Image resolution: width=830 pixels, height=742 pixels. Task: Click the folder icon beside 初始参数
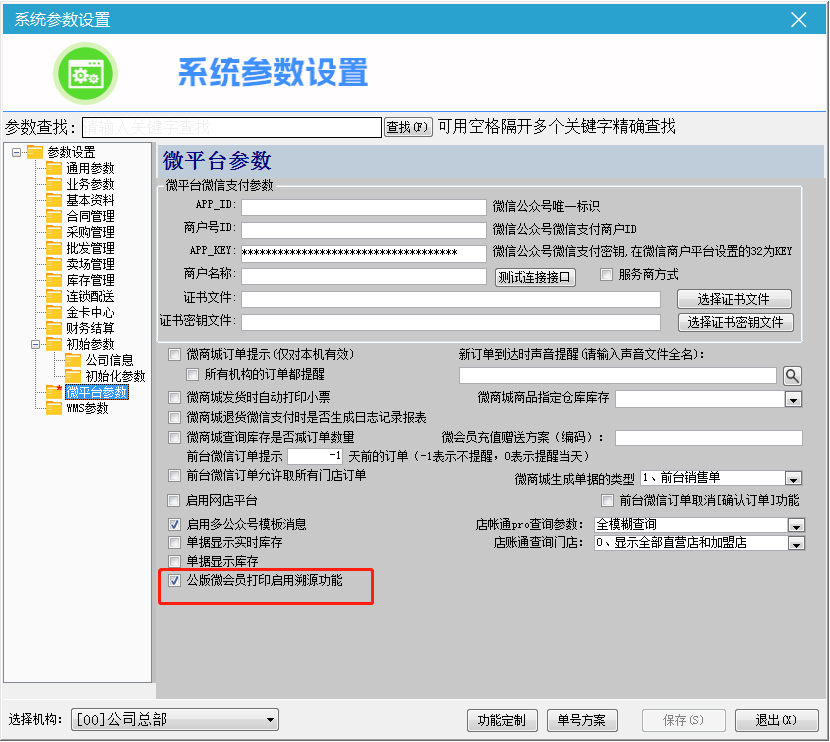[x=54, y=344]
